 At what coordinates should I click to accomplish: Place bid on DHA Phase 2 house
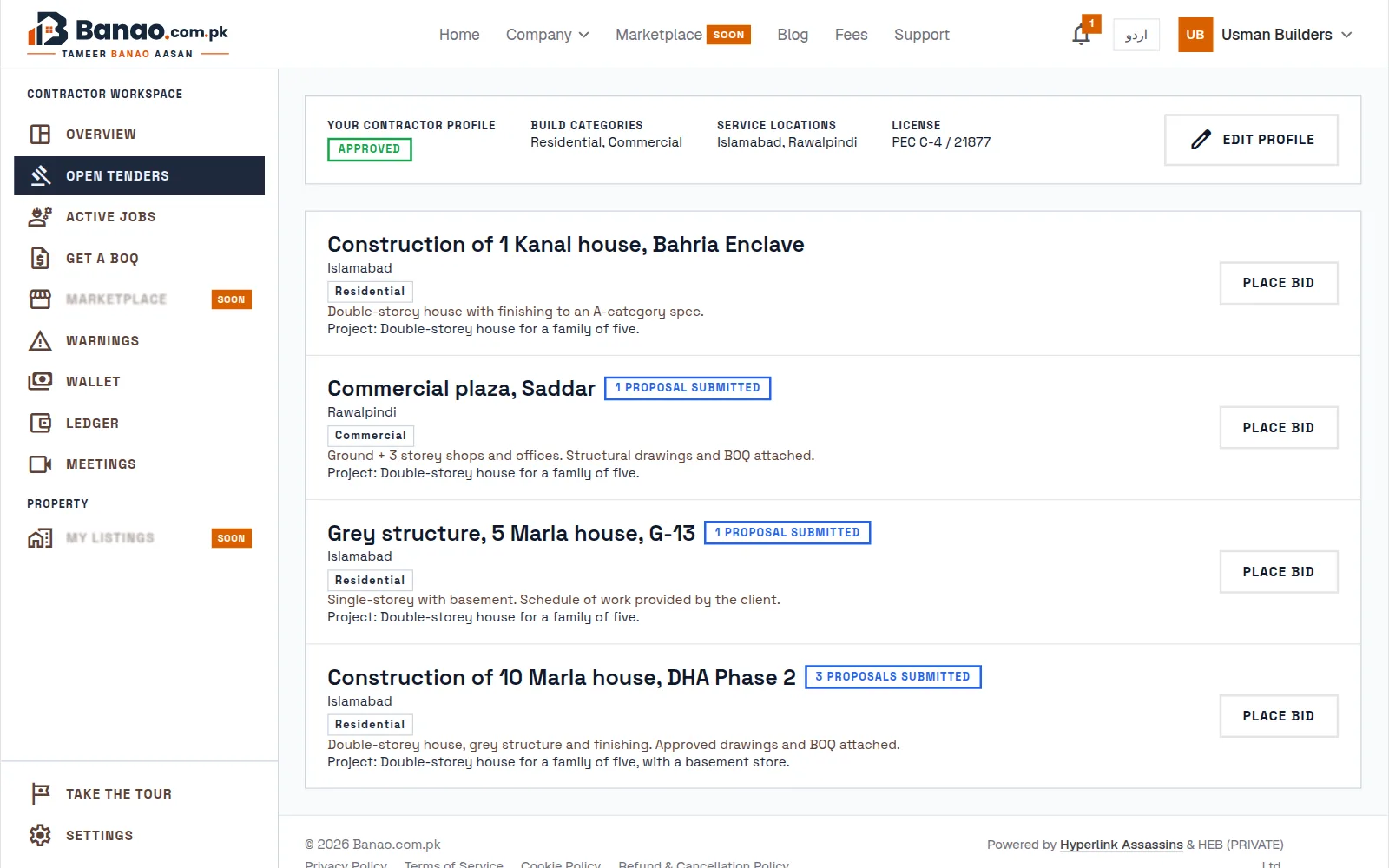[x=1279, y=716]
